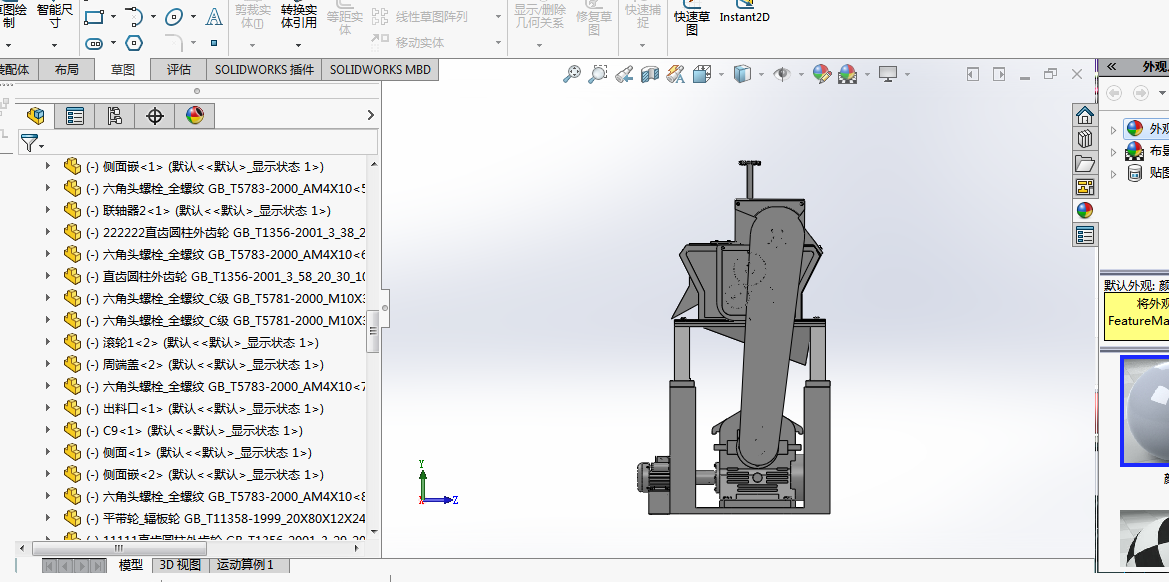The height and width of the screenshot is (582, 1169).
Task: Open the feature tree filter dropdown
Action: pos(33,143)
